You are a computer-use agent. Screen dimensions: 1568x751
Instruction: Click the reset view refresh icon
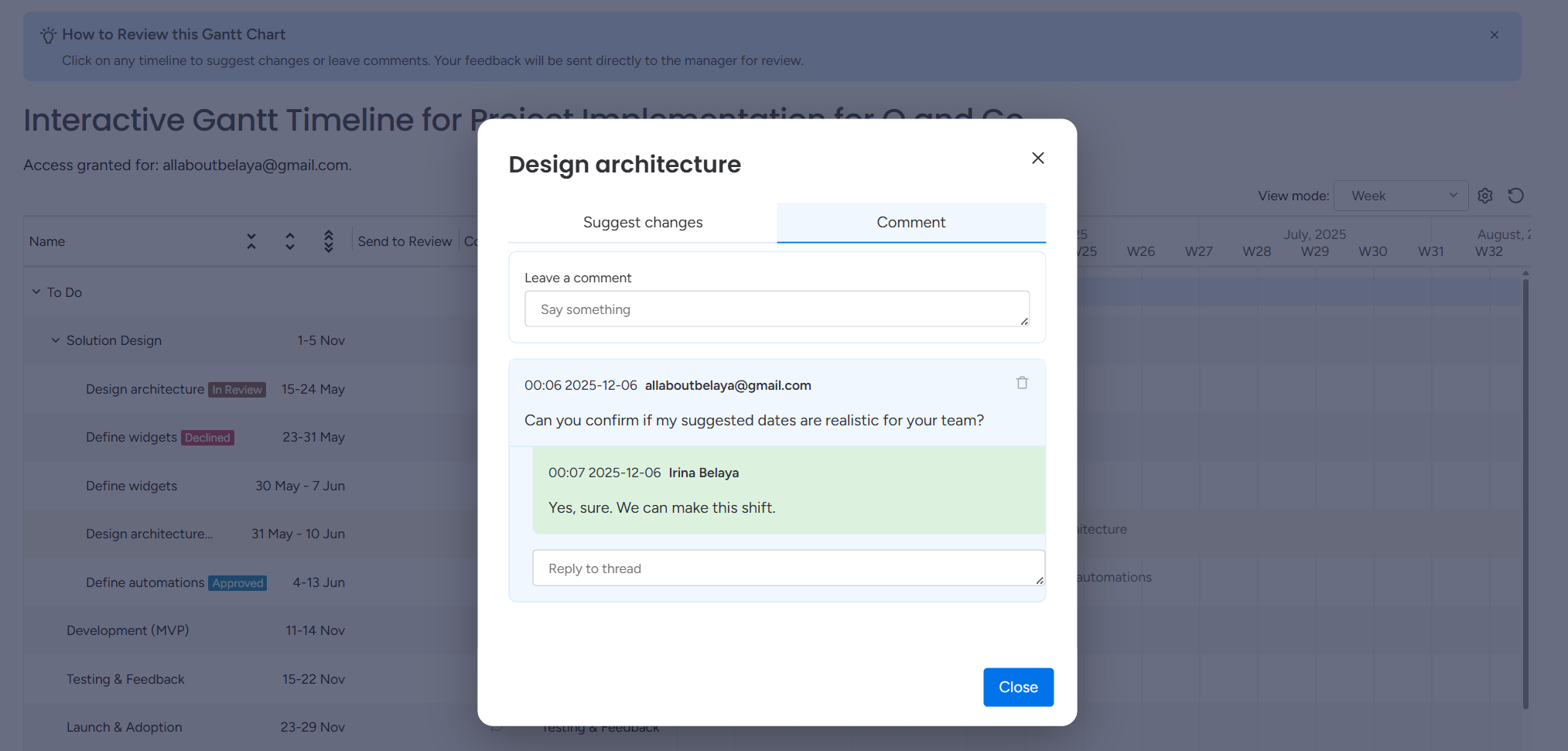click(1515, 196)
